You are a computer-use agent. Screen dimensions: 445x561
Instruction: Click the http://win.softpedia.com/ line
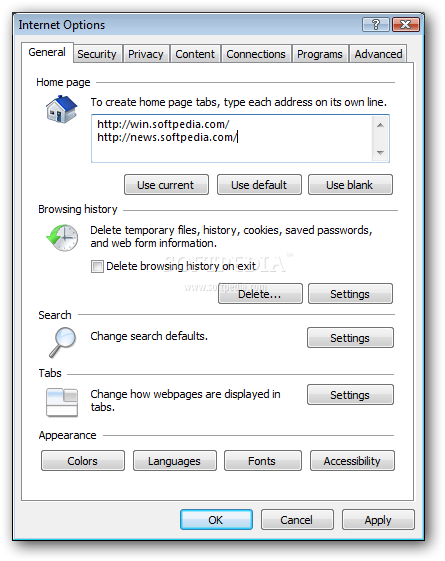click(163, 124)
